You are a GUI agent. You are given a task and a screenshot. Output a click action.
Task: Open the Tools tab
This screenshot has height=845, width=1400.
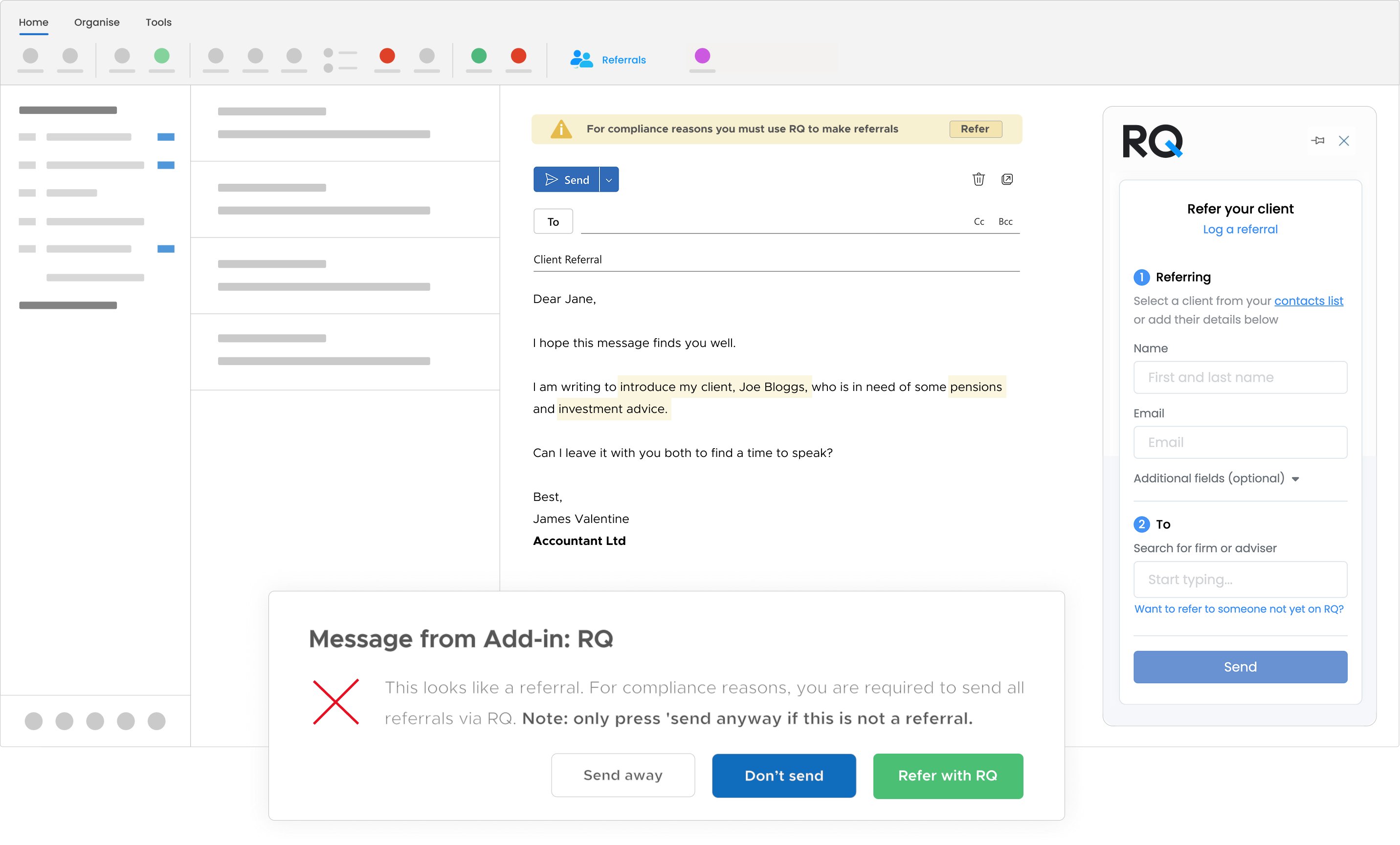(x=158, y=22)
